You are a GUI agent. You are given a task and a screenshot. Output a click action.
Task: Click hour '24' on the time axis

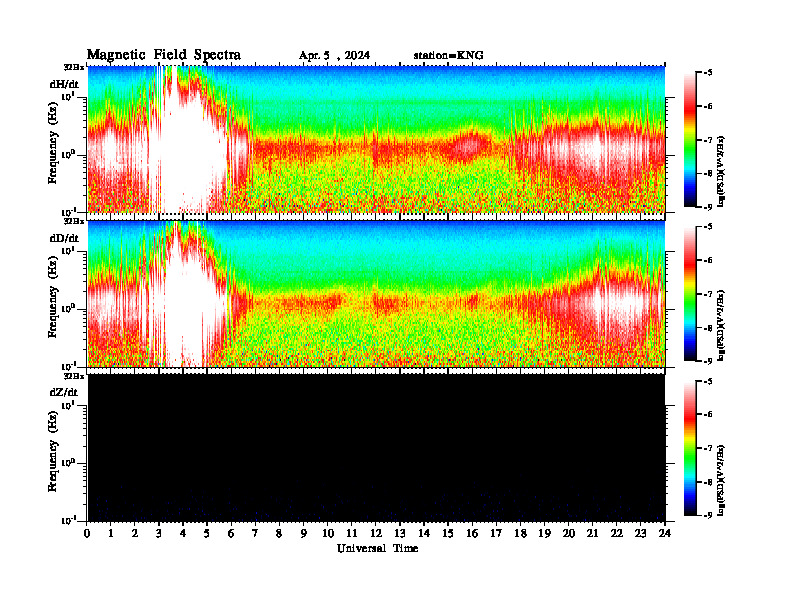click(665, 533)
